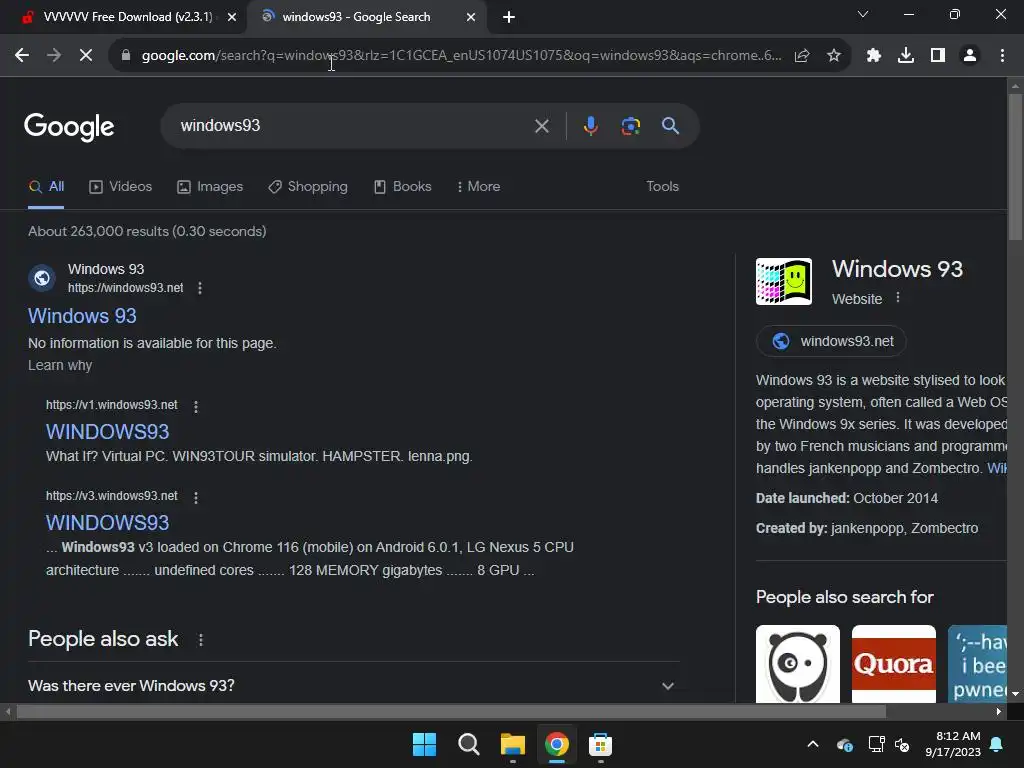The width and height of the screenshot is (1024, 768).
Task: Click the muted volume tray icon
Action: [902, 744]
